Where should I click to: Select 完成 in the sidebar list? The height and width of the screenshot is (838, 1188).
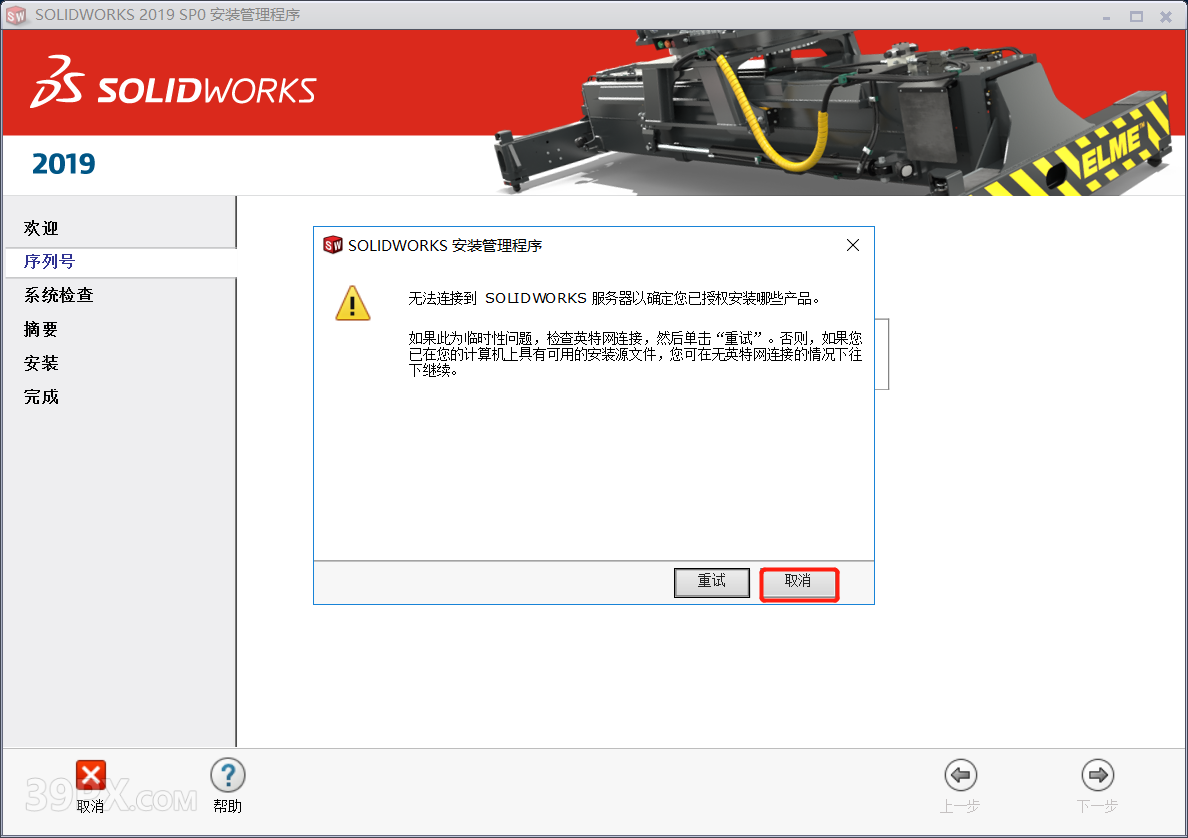[42, 397]
